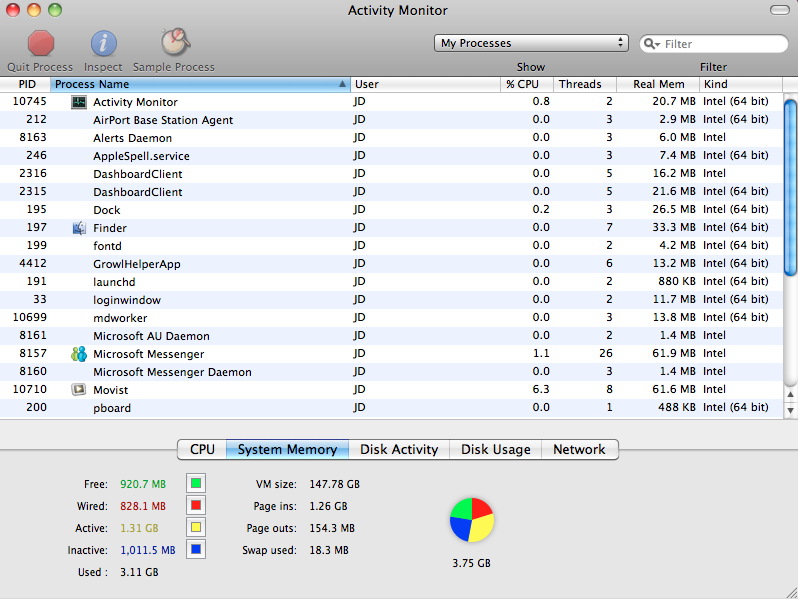The image size is (798, 599).
Task: Open the Disk Activity tab
Action: point(399,449)
